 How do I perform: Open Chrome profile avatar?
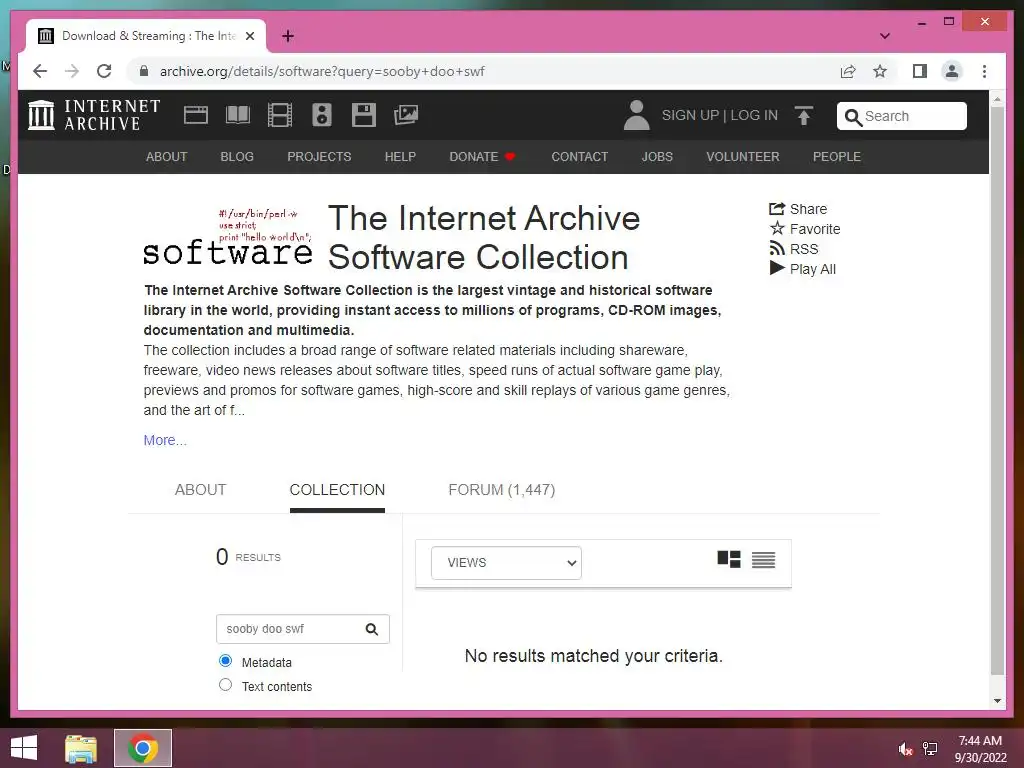[952, 71]
